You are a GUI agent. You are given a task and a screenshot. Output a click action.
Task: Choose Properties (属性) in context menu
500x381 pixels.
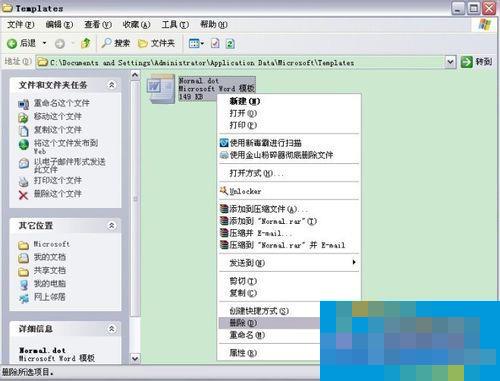click(x=269, y=353)
